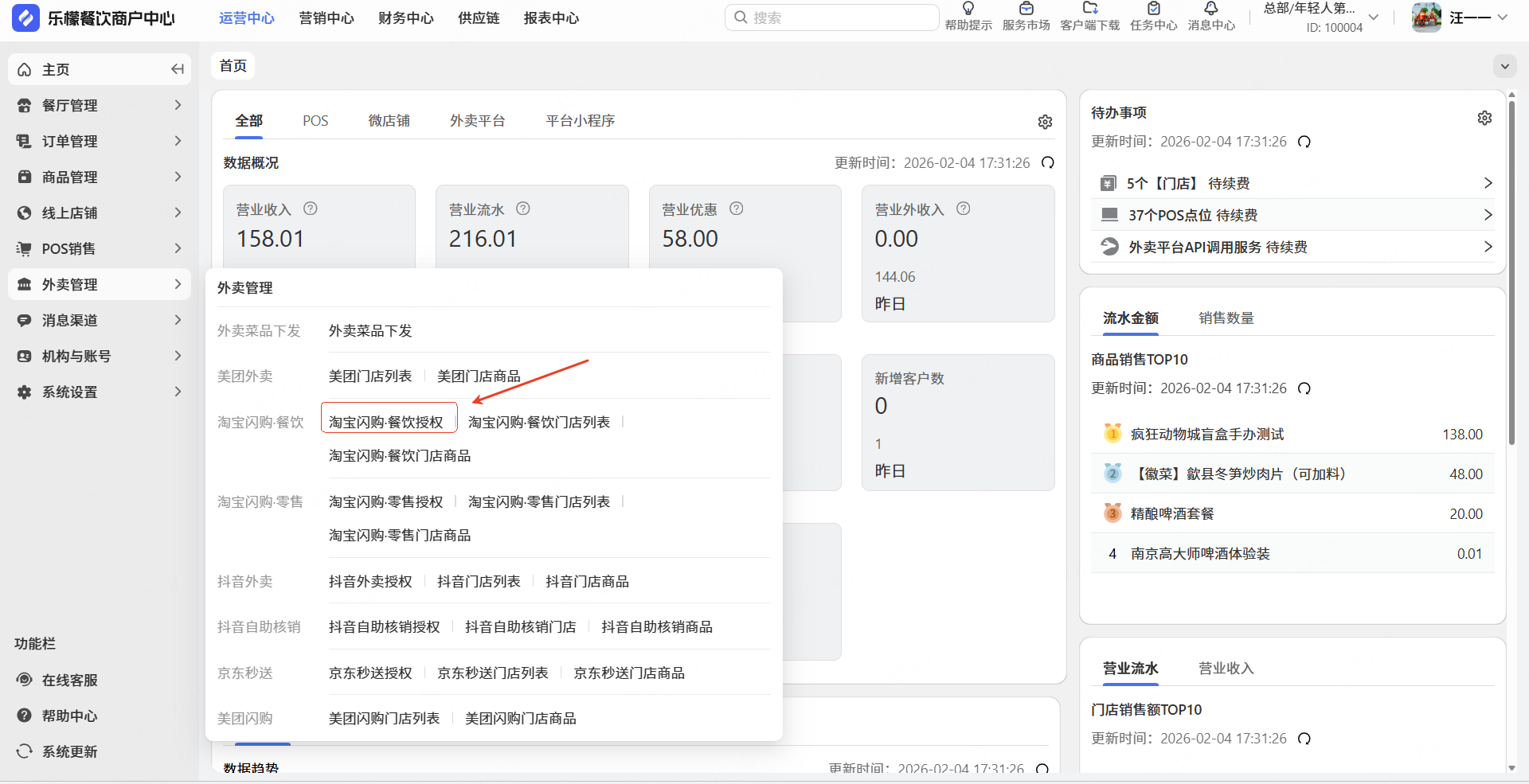1529x784 pixels.
Task: Switch to 营销中心 top menu
Action: [327, 18]
